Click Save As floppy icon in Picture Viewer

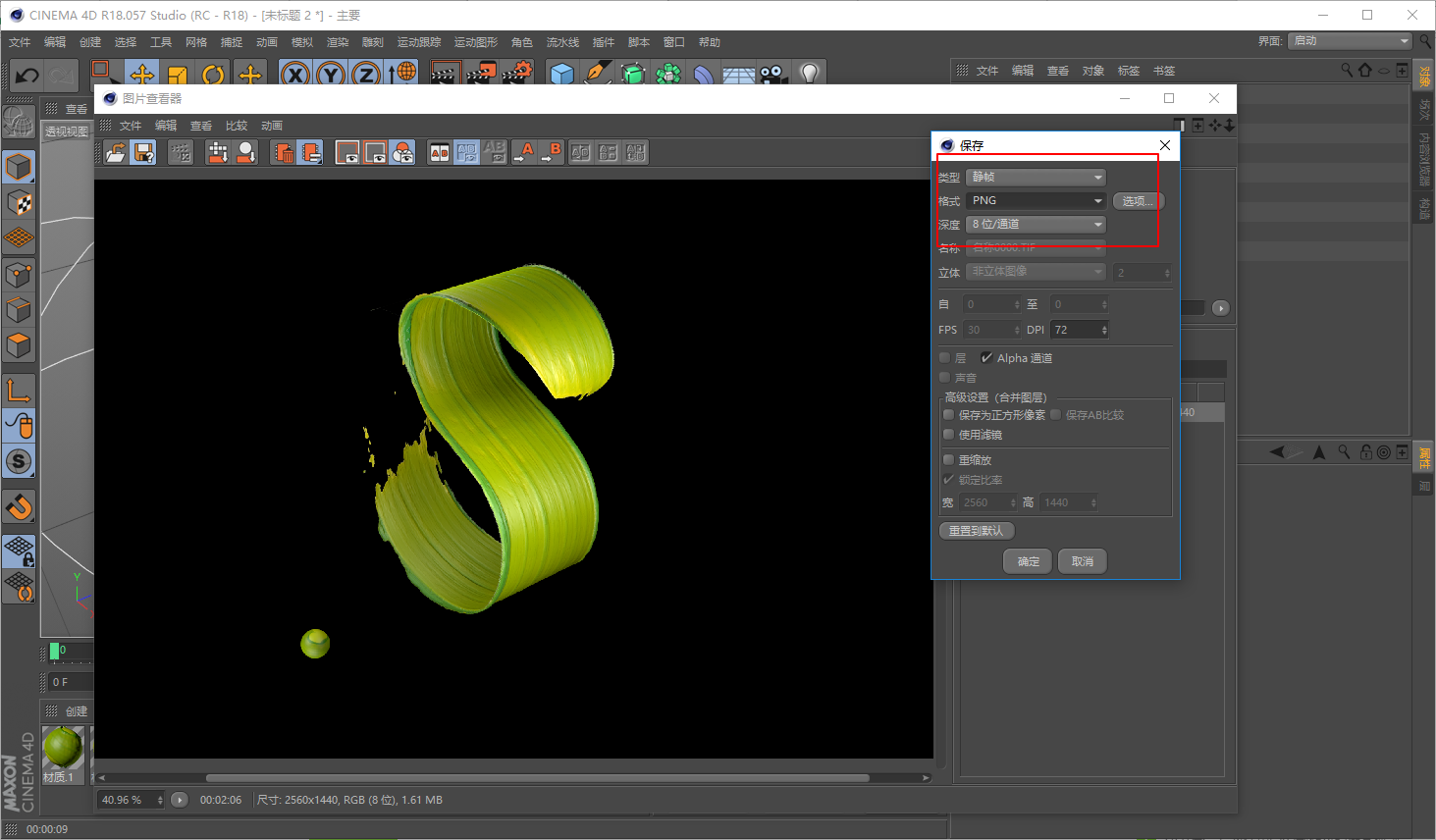[x=144, y=152]
